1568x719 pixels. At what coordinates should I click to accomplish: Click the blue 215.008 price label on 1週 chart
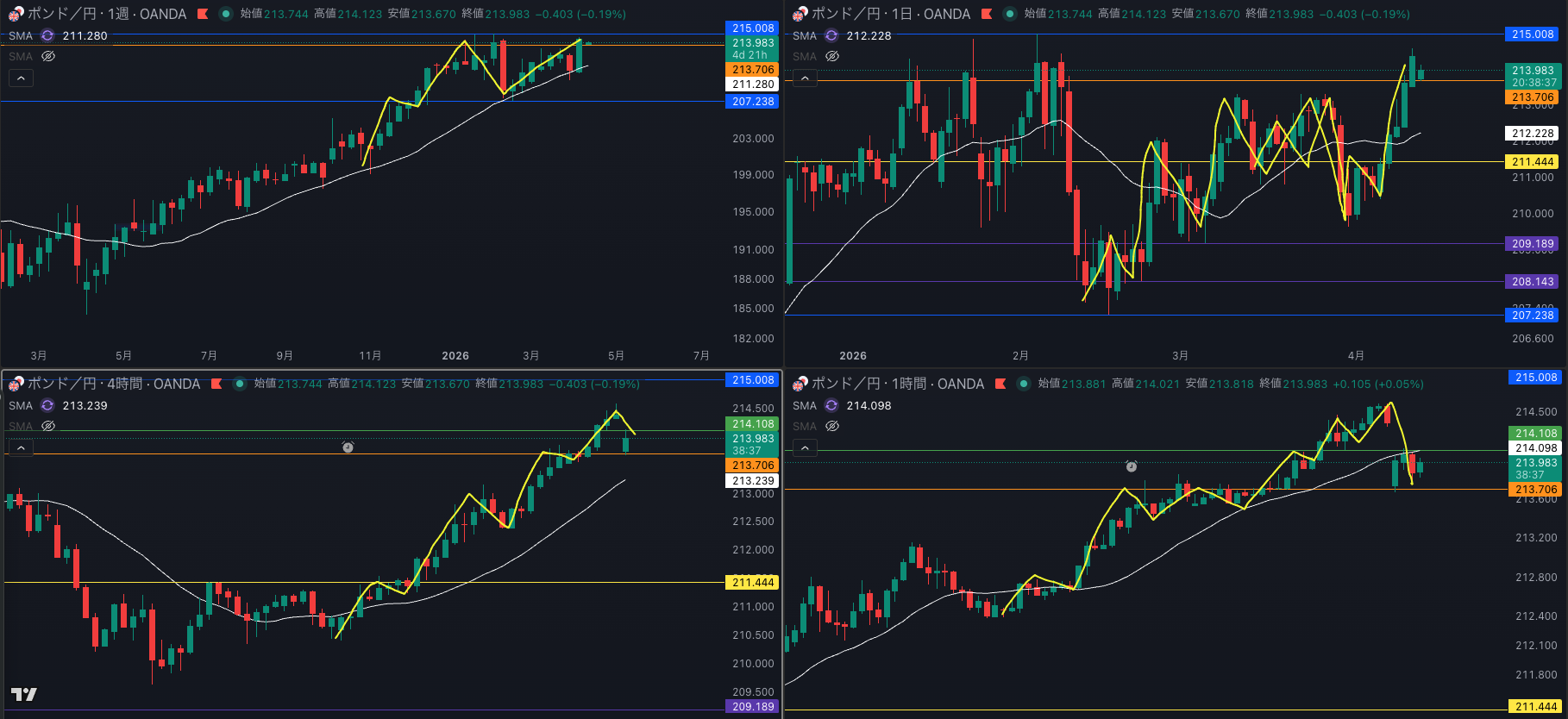pyautogui.click(x=753, y=28)
